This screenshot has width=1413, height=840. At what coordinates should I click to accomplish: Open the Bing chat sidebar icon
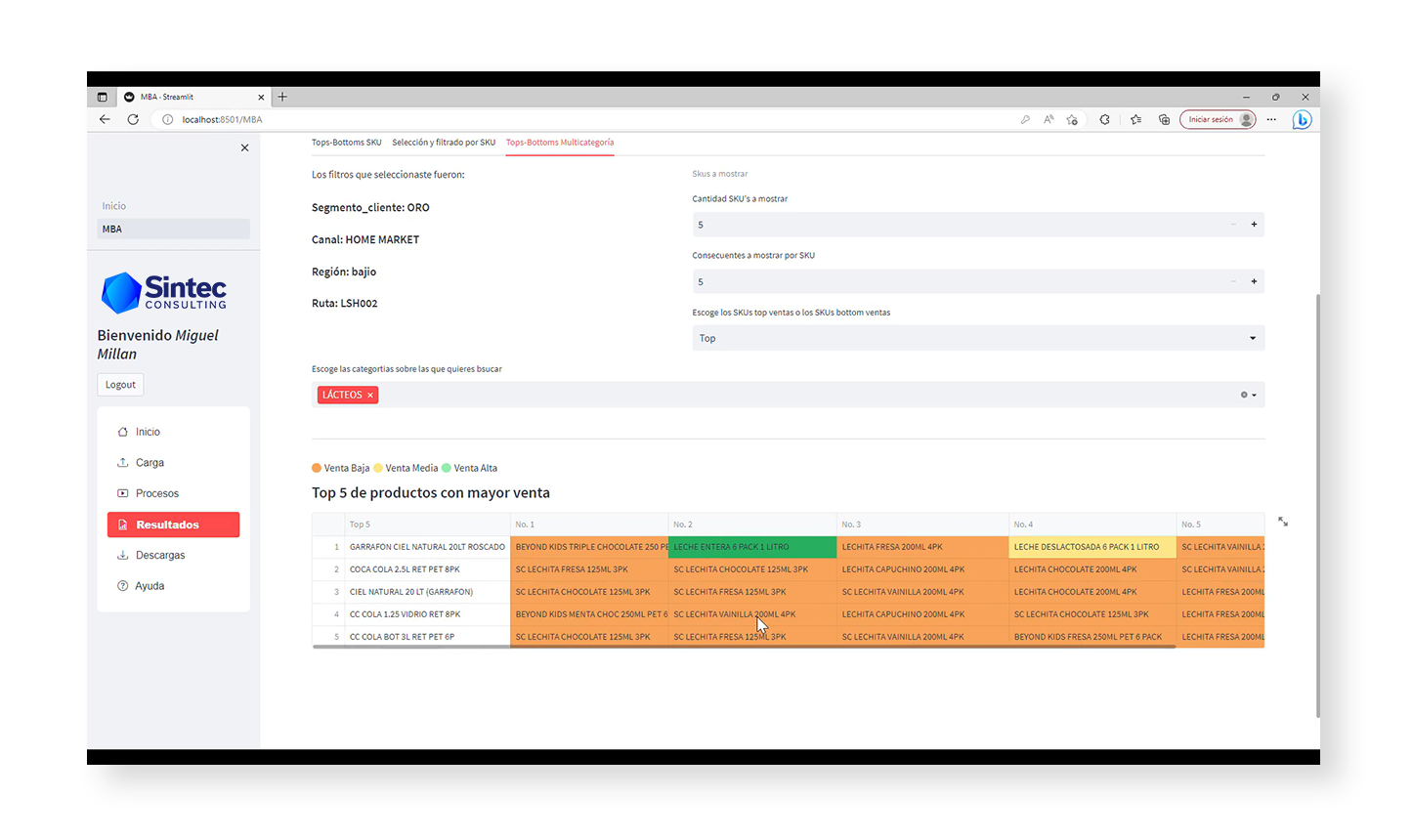pyautogui.click(x=1302, y=119)
